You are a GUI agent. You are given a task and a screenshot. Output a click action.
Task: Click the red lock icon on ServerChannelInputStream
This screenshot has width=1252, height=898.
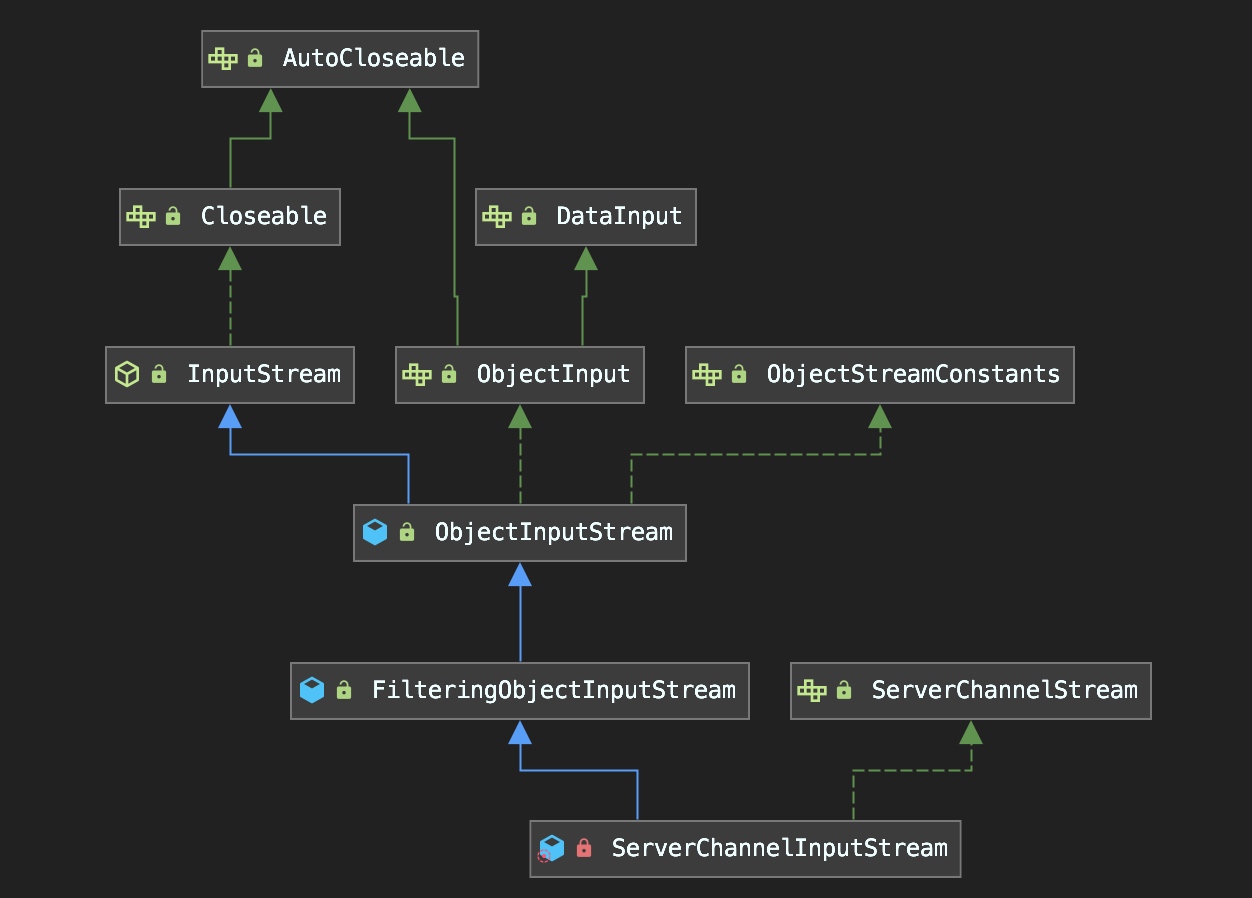(x=584, y=848)
